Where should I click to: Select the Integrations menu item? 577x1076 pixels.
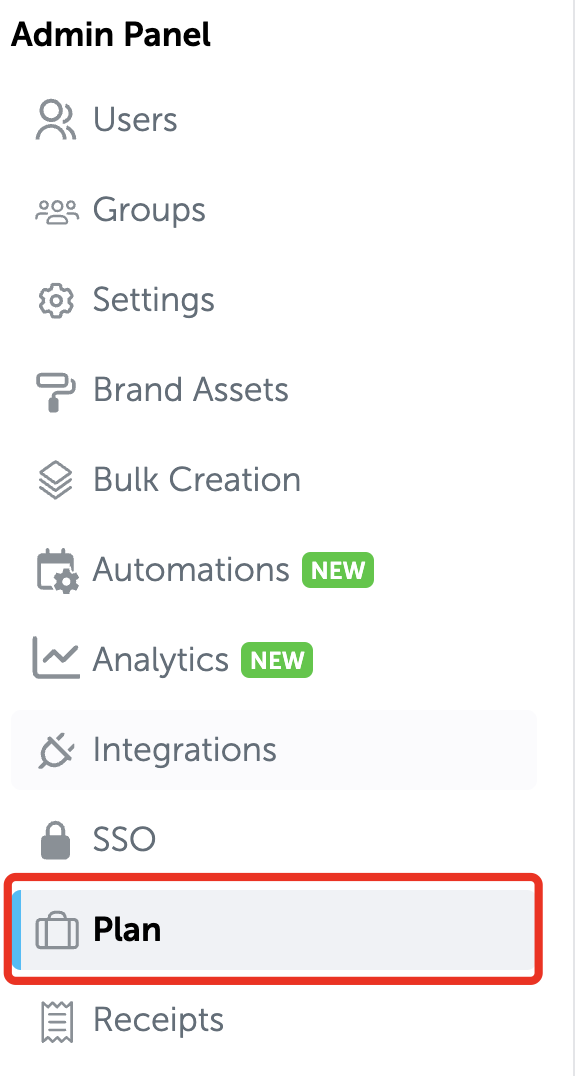pos(274,749)
